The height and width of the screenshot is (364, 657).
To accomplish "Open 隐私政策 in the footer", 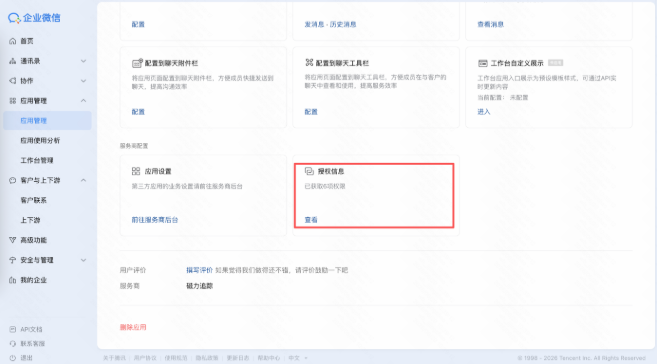I will point(207,358).
